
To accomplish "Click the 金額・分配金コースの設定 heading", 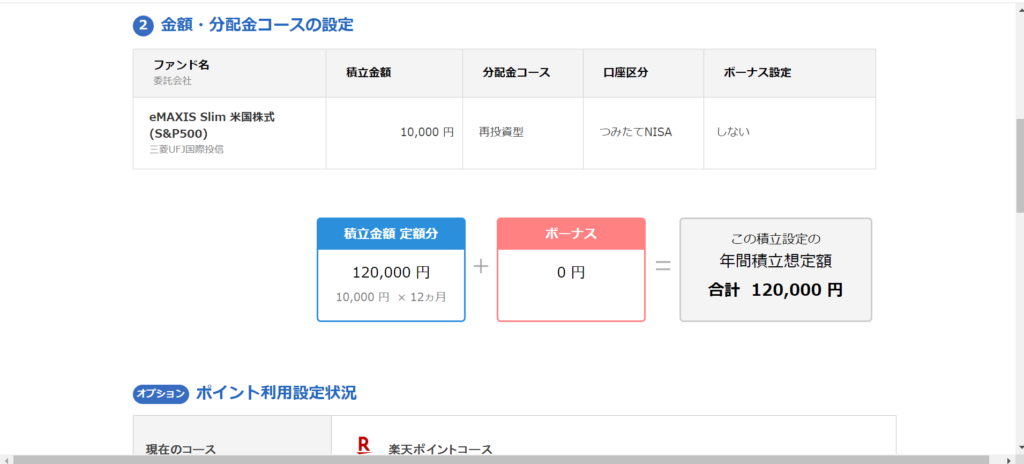I will [257, 25].
